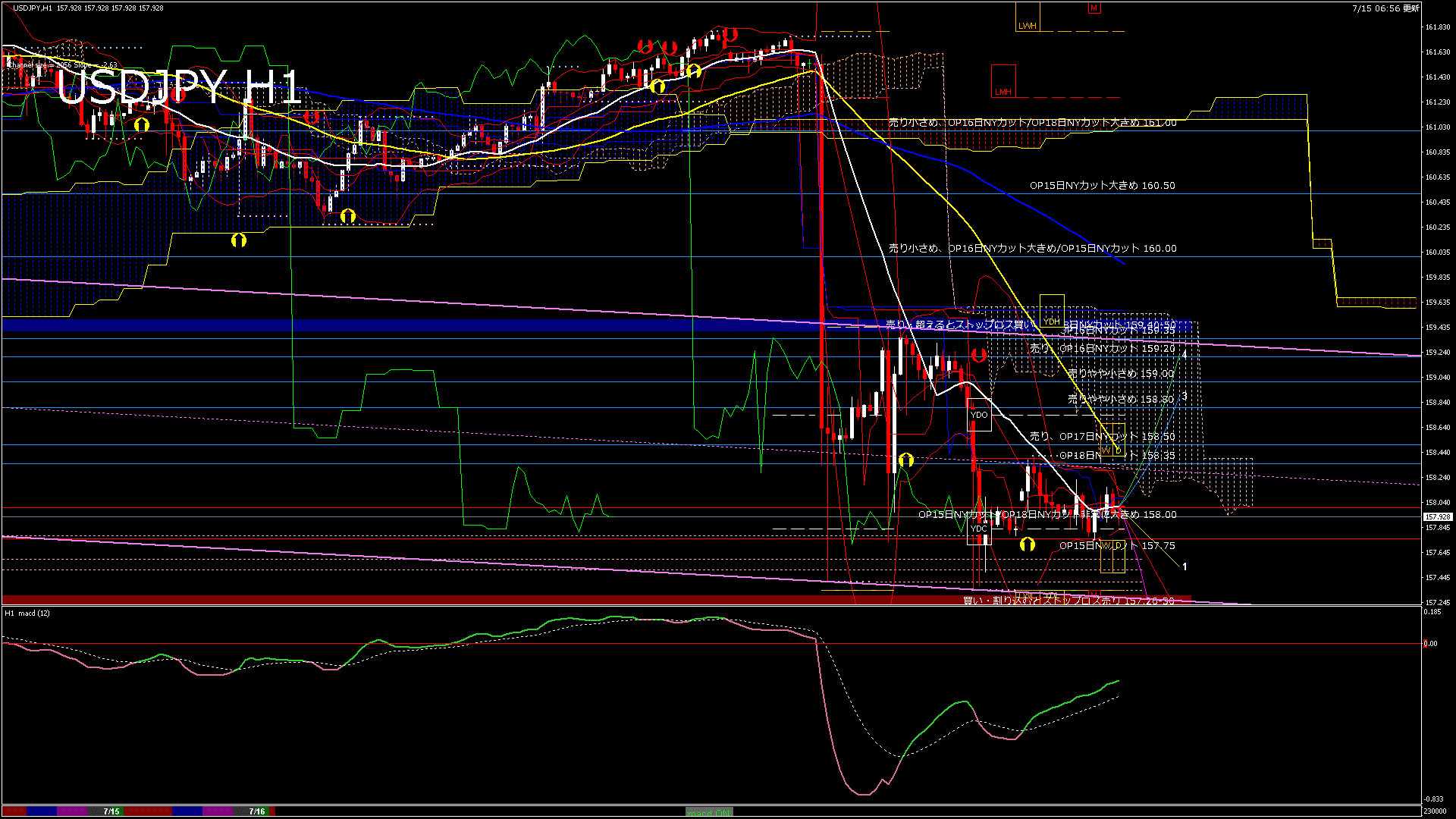The width and height of the screenshot is (1456, 819).
Task: Click the large USDJPY H1 title text
Action: (179, 87)
